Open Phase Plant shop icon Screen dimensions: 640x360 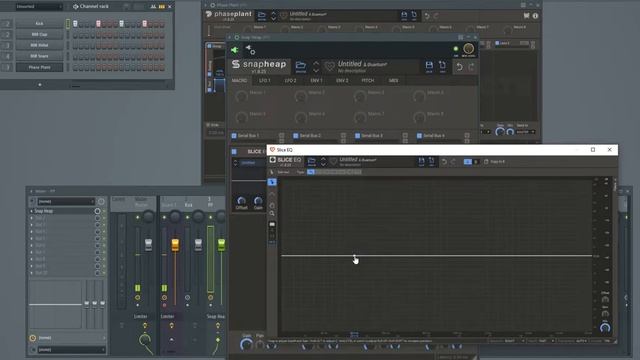pyautogui.click(x=527, y=16)
